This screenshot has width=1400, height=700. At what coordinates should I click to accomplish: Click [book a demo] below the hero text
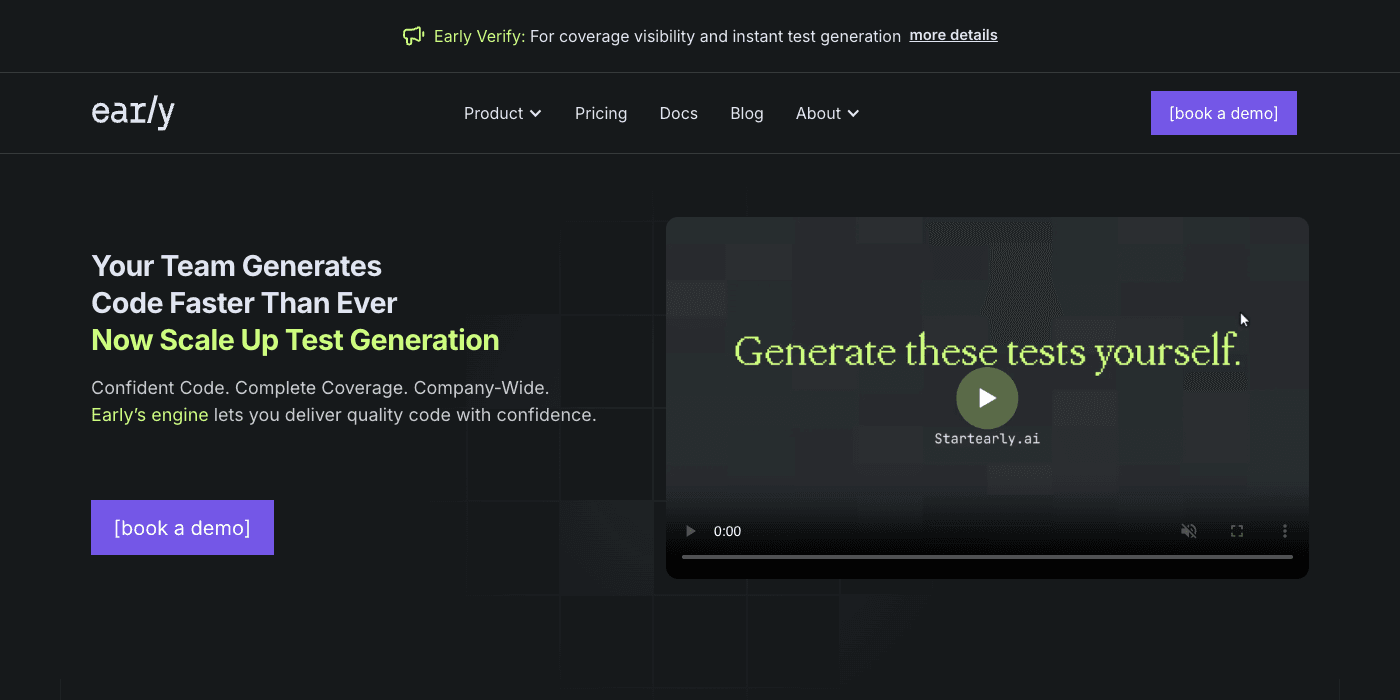coord(182,527)
